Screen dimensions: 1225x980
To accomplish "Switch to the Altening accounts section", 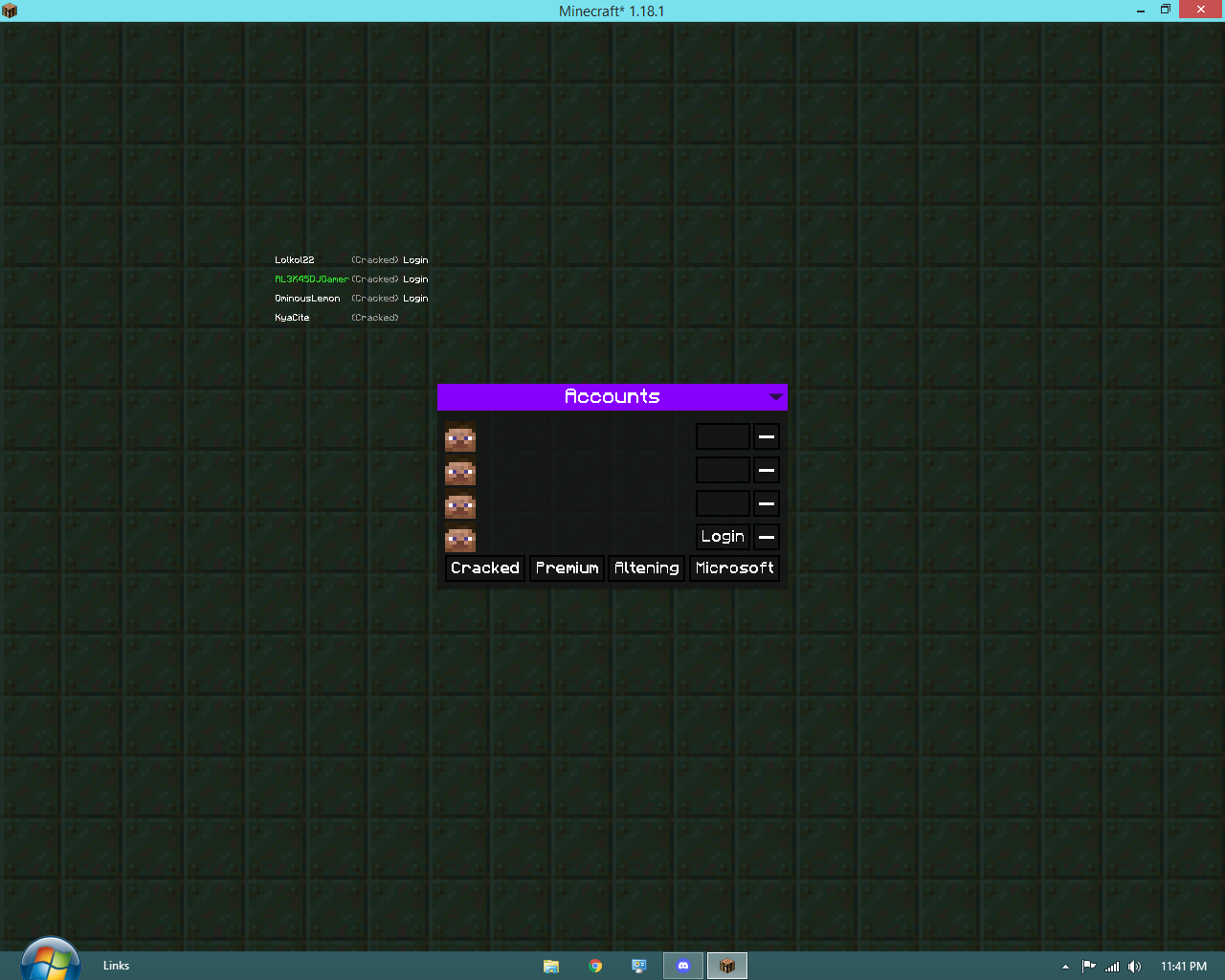I will pos(646,568).
